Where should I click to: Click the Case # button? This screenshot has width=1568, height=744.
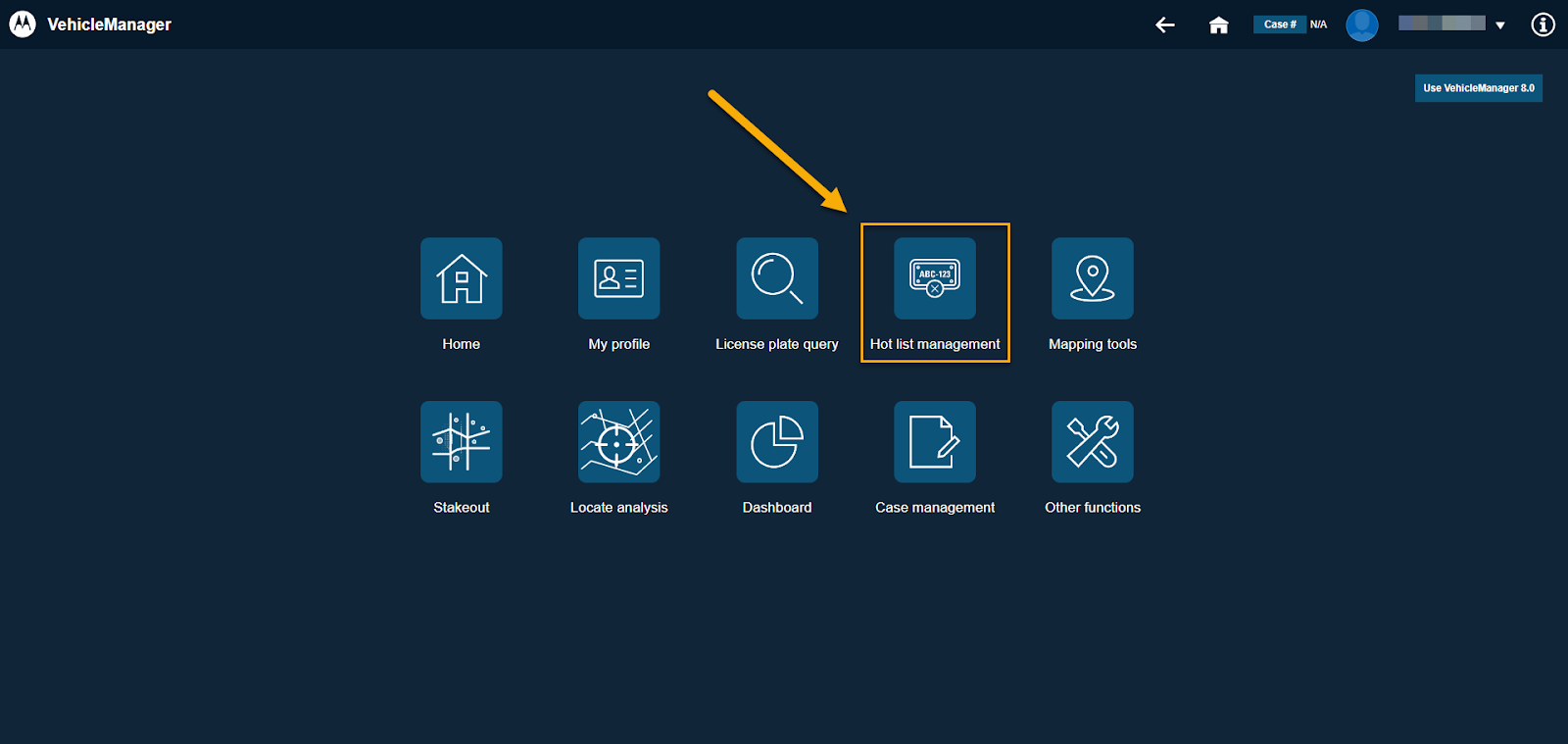click(1280, 25)
